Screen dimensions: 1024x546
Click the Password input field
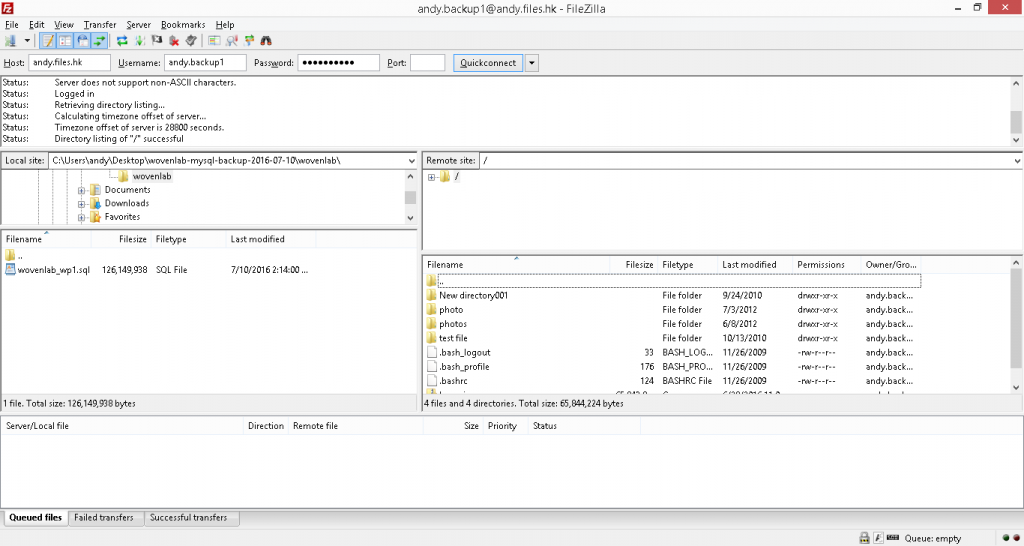pyautogui.click(x=338, y=63)
